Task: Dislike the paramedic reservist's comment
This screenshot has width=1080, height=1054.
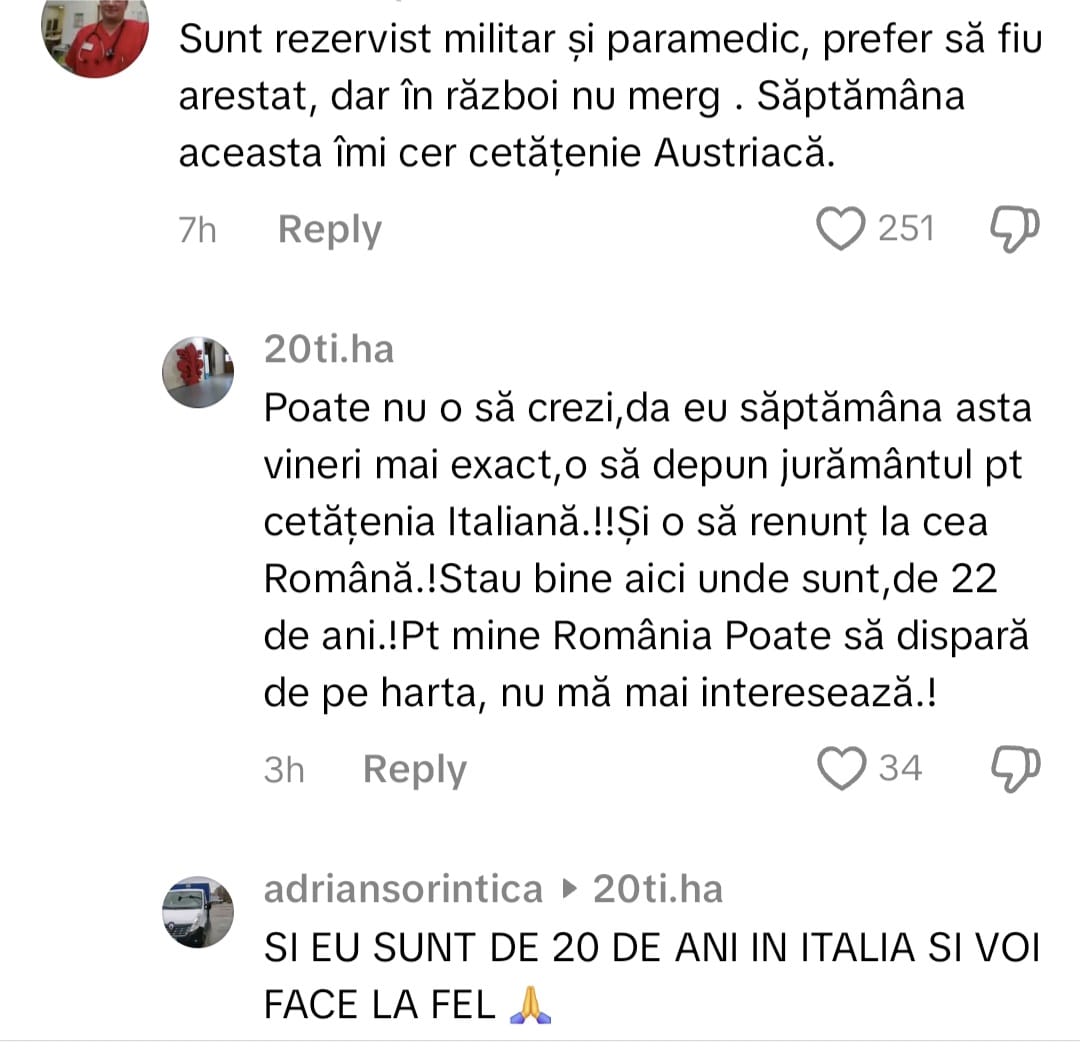Action: pyautogui.click(x=1015, y=229)
